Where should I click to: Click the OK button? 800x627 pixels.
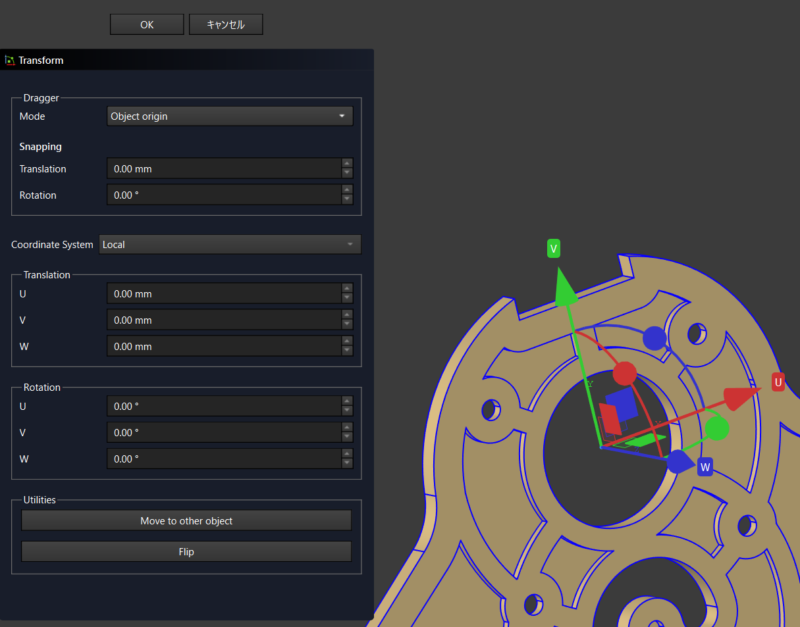(x=147, y=24)
